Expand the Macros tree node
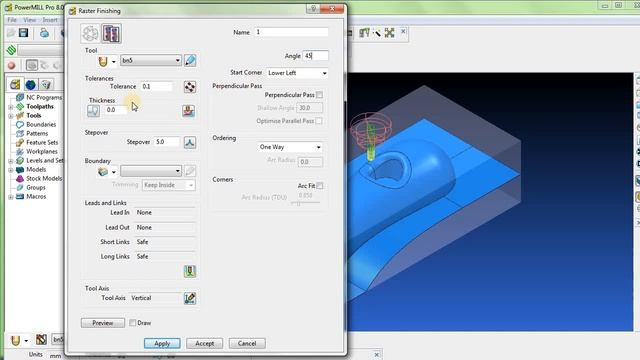 (x=11, y=197)
